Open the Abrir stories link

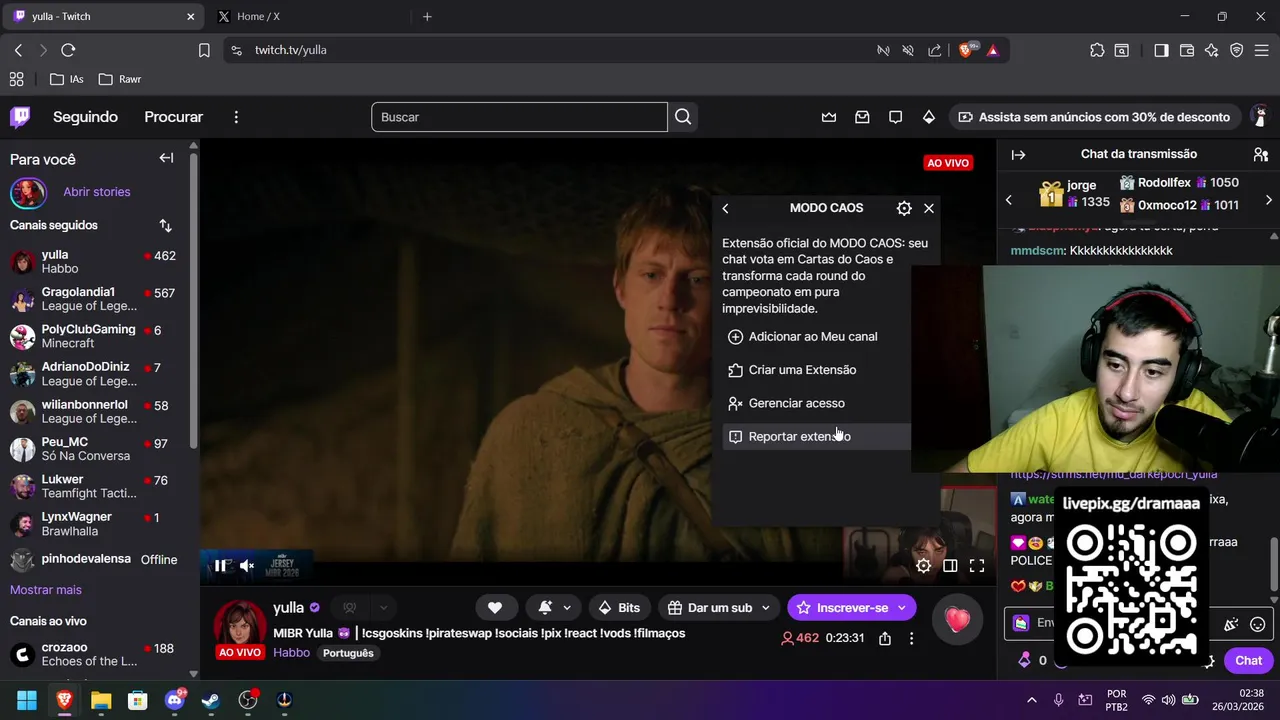click(97, 192)
